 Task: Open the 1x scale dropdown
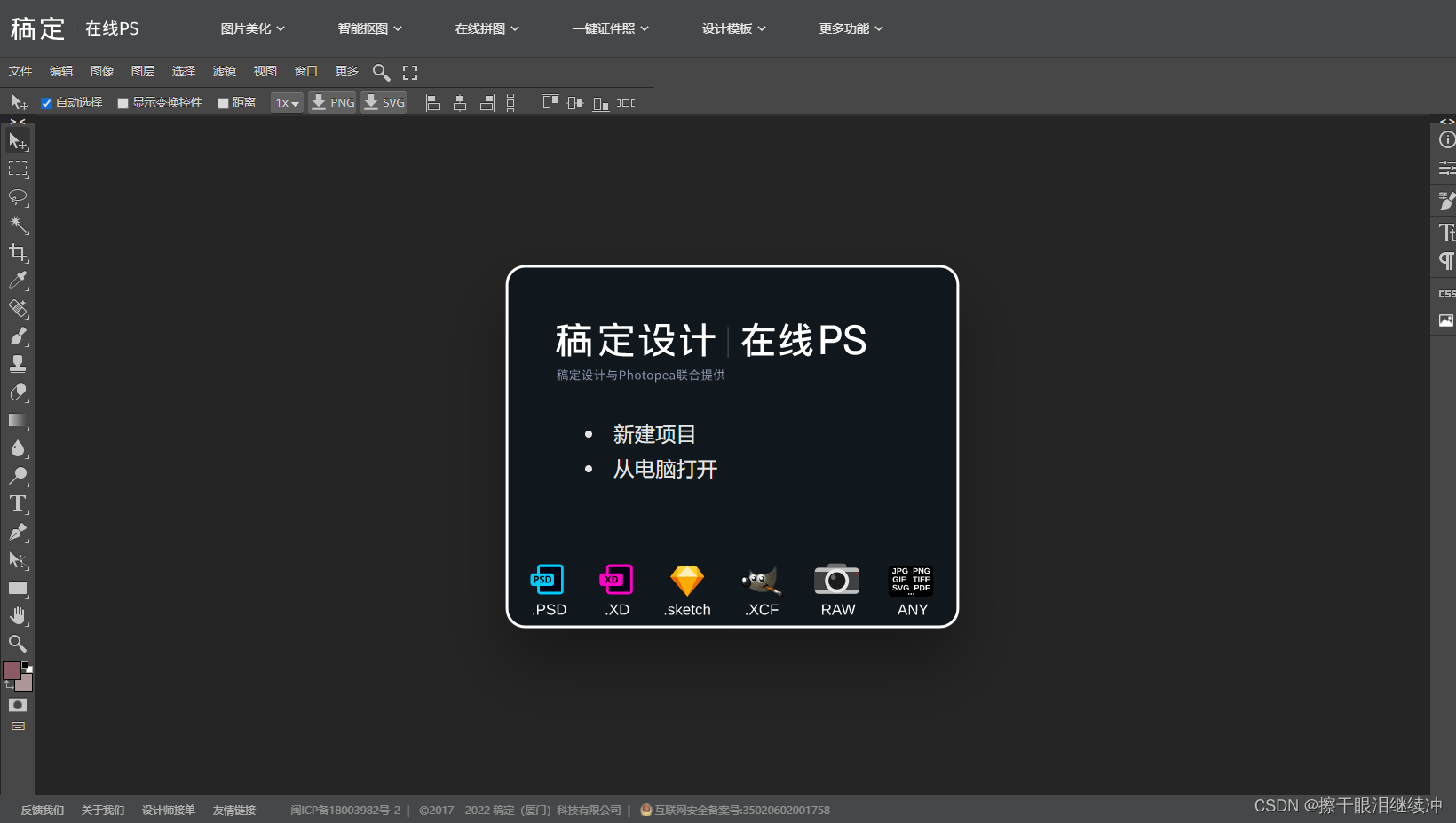[287, 103]
